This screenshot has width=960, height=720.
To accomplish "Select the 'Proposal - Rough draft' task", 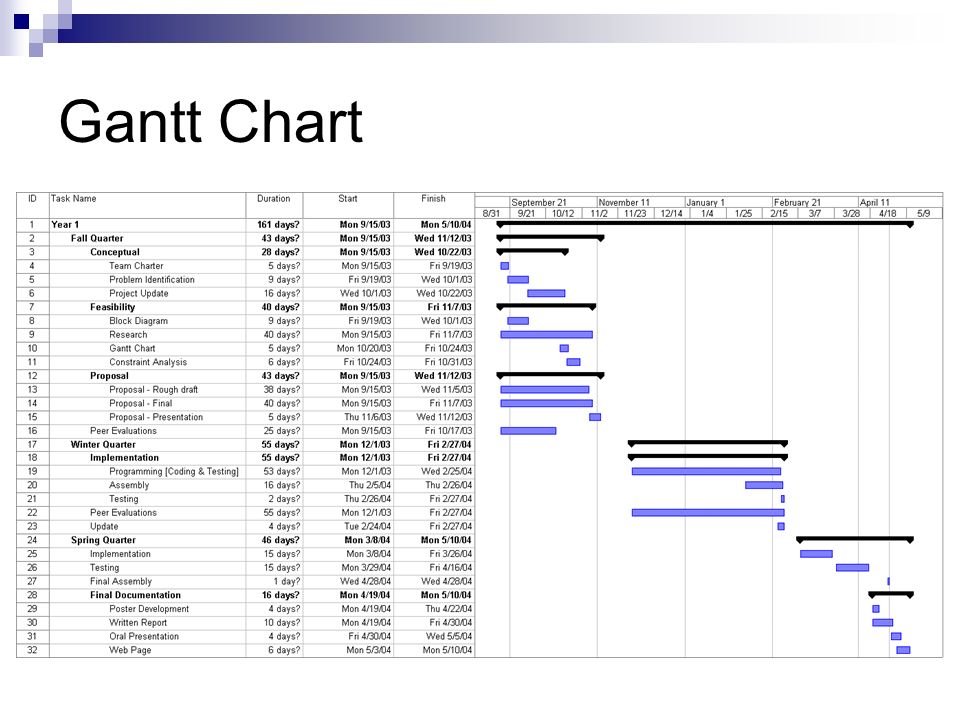I will [x=154, y=390].
